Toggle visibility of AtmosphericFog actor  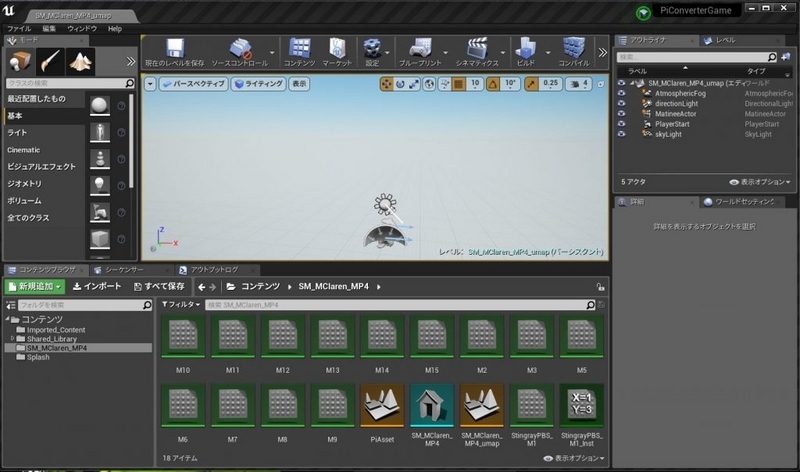click(x=621, y=93)
